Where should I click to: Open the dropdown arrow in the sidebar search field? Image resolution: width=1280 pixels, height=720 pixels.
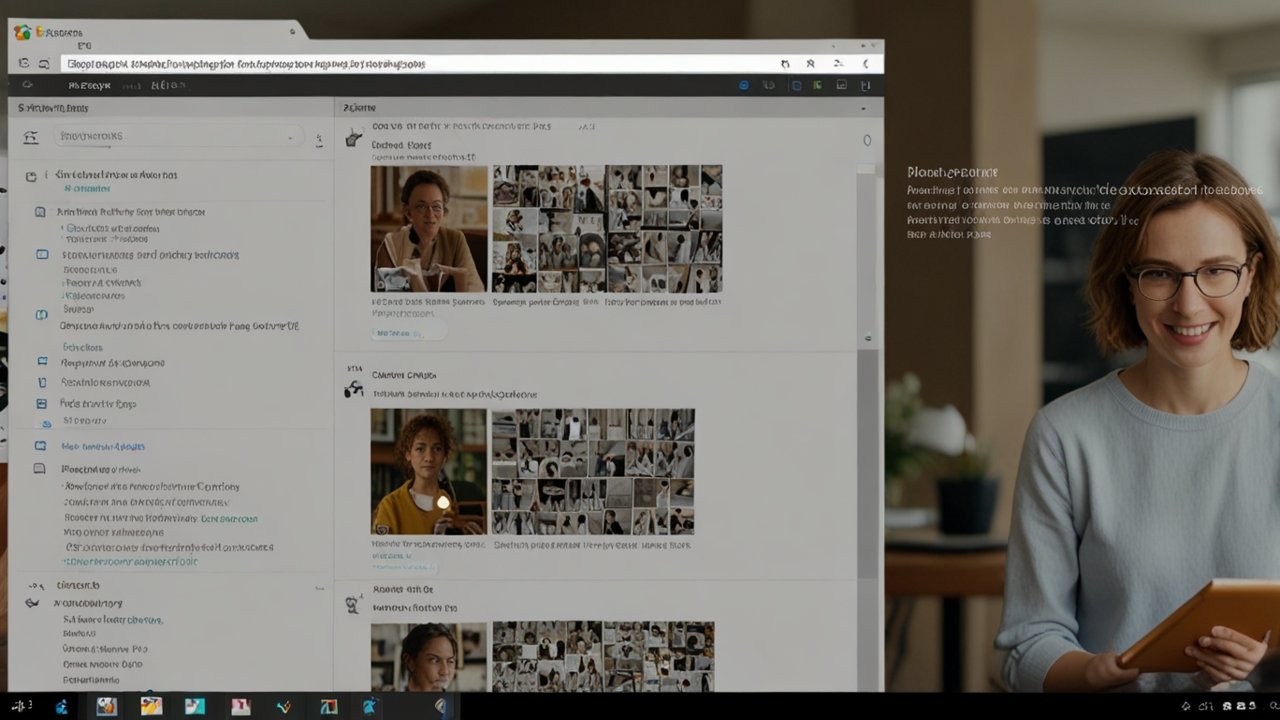pos(290,136)
